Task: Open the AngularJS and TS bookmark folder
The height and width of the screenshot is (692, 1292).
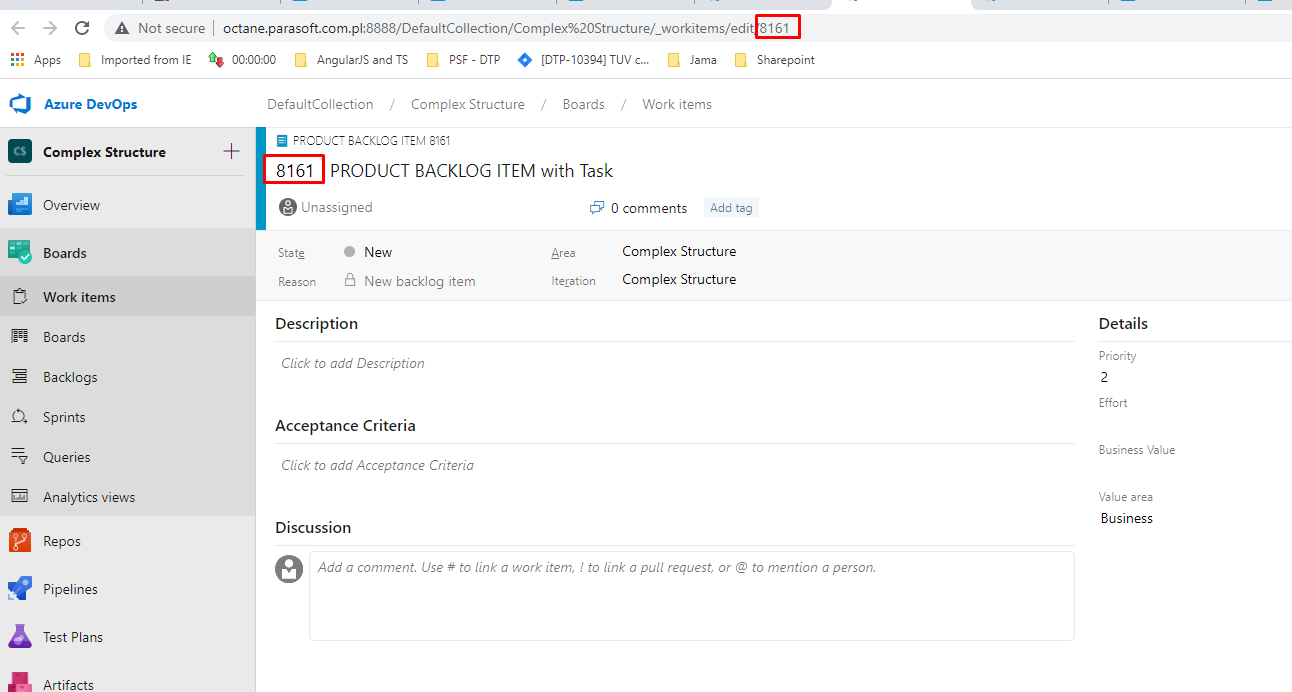Action: pyautogui.click(x=351, y=60)
